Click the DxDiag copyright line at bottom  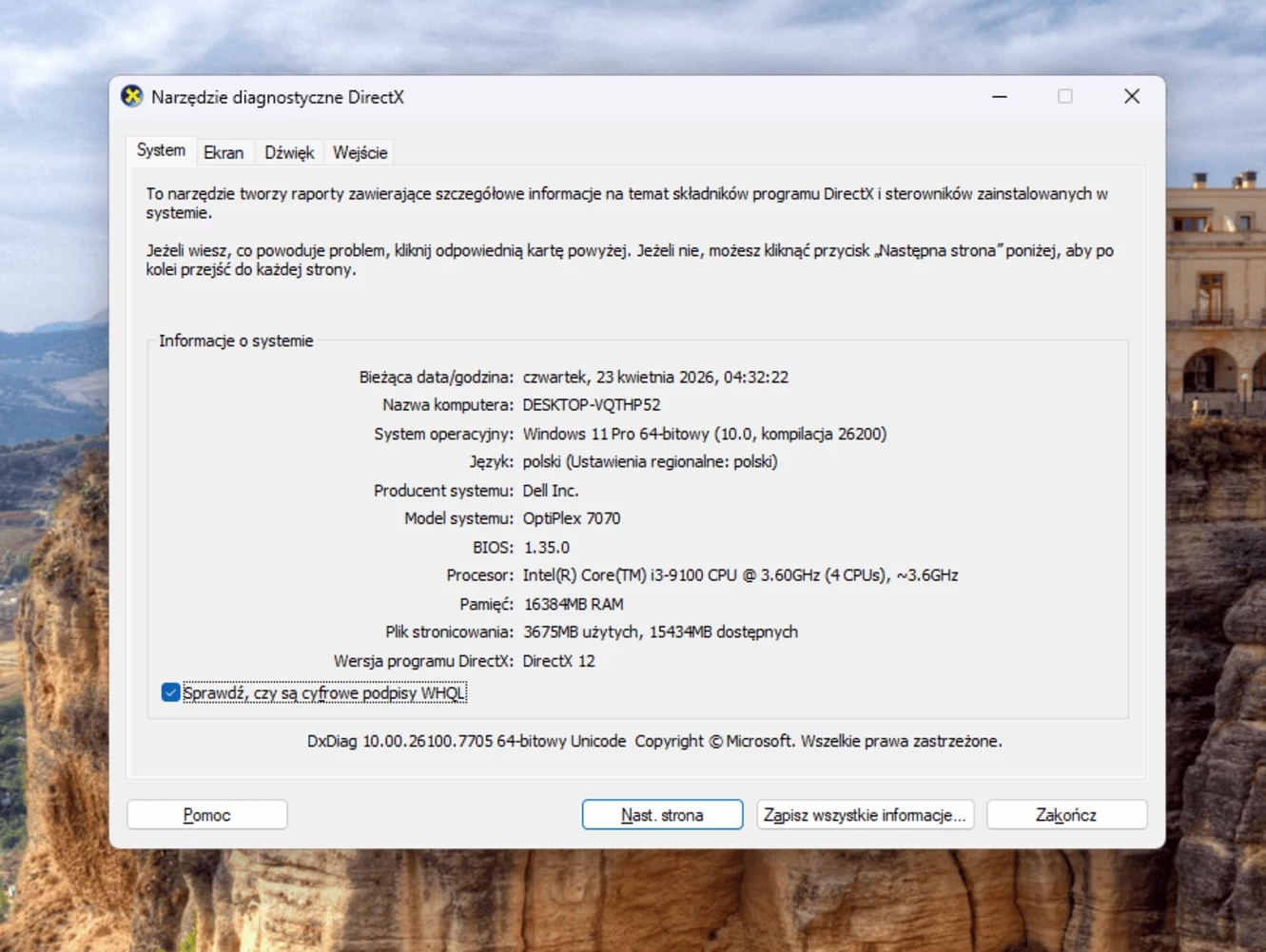click(654, 741)
